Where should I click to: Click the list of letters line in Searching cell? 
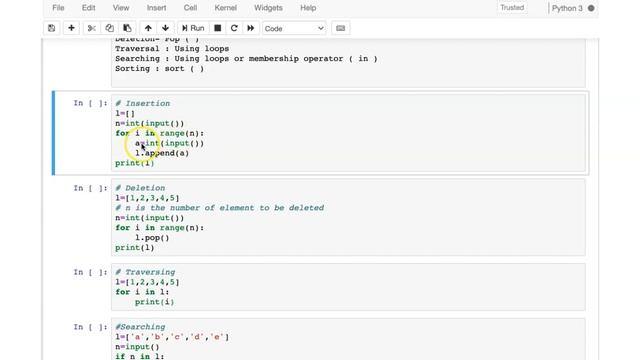(x=172, y=337)
